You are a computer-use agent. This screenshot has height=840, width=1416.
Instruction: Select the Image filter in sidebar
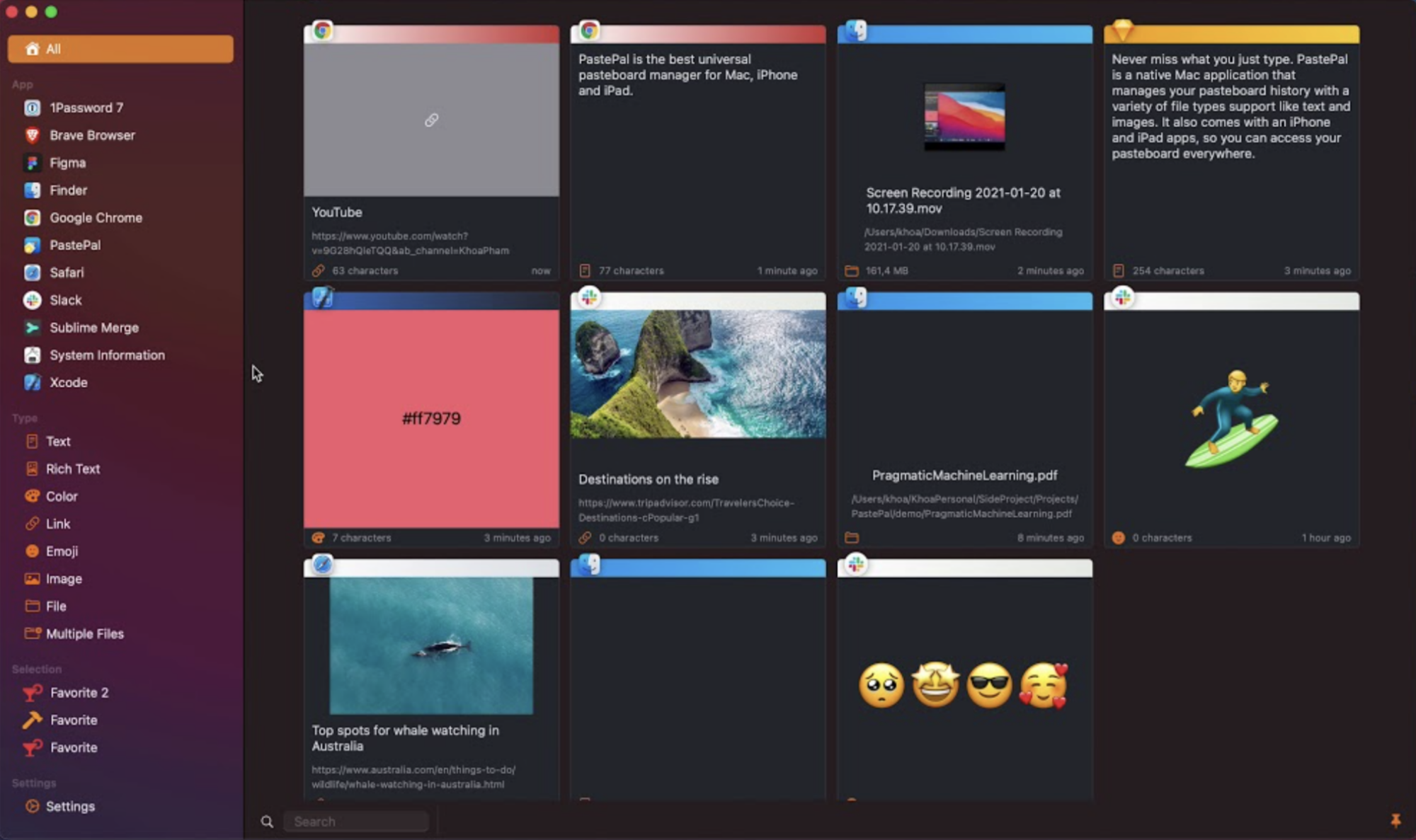click(x=63, y=579)
